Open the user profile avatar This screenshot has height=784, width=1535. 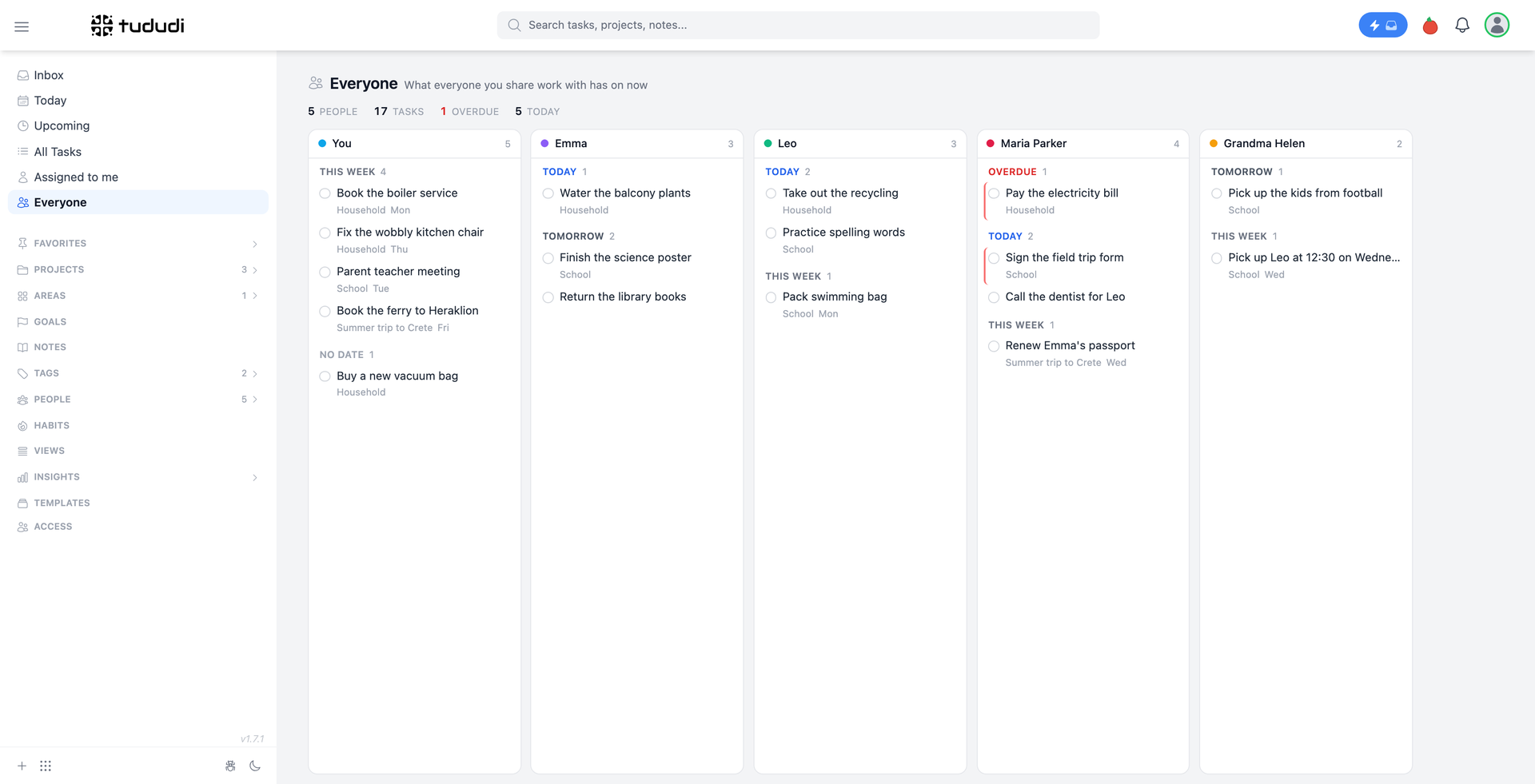[1497, 26]
